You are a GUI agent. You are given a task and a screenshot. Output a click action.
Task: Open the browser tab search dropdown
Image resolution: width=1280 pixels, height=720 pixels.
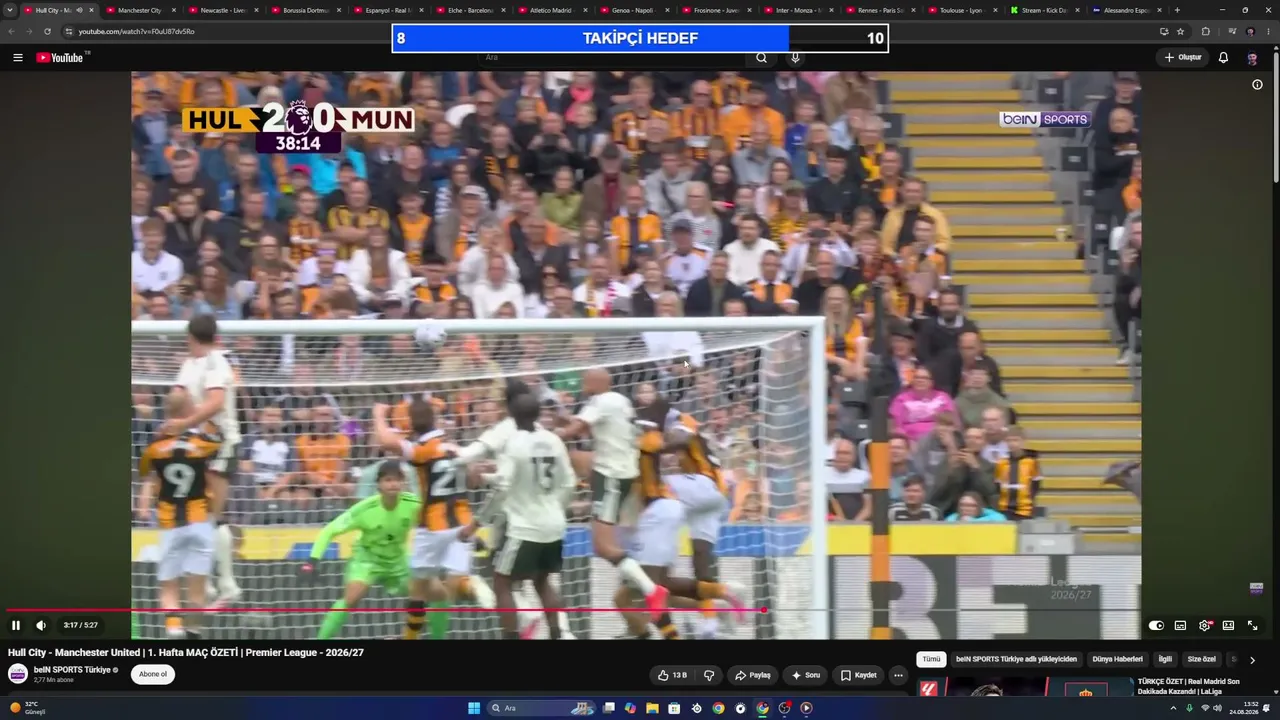point(10,10)
